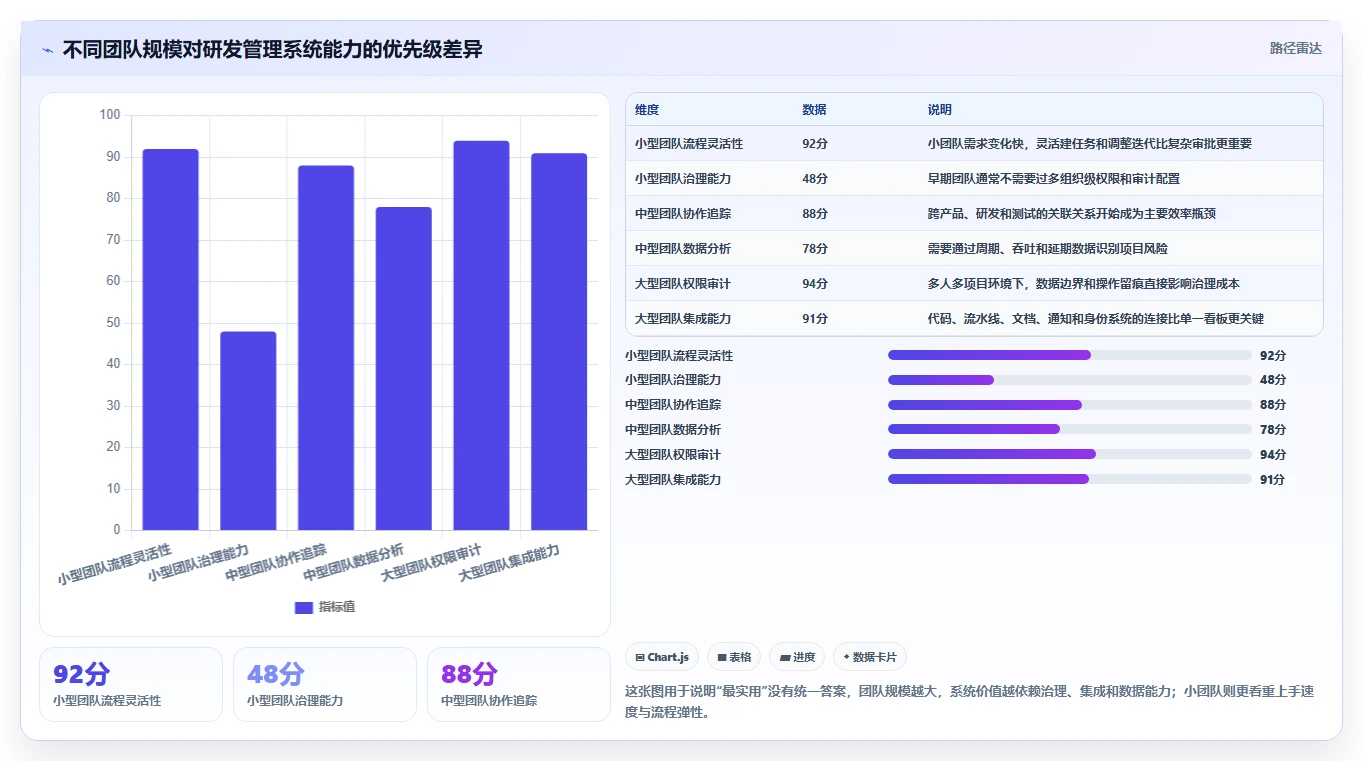Screen dimensions: 1363x761
Task: Click the table data cell 78分
Action: click(x=815, y=249)
